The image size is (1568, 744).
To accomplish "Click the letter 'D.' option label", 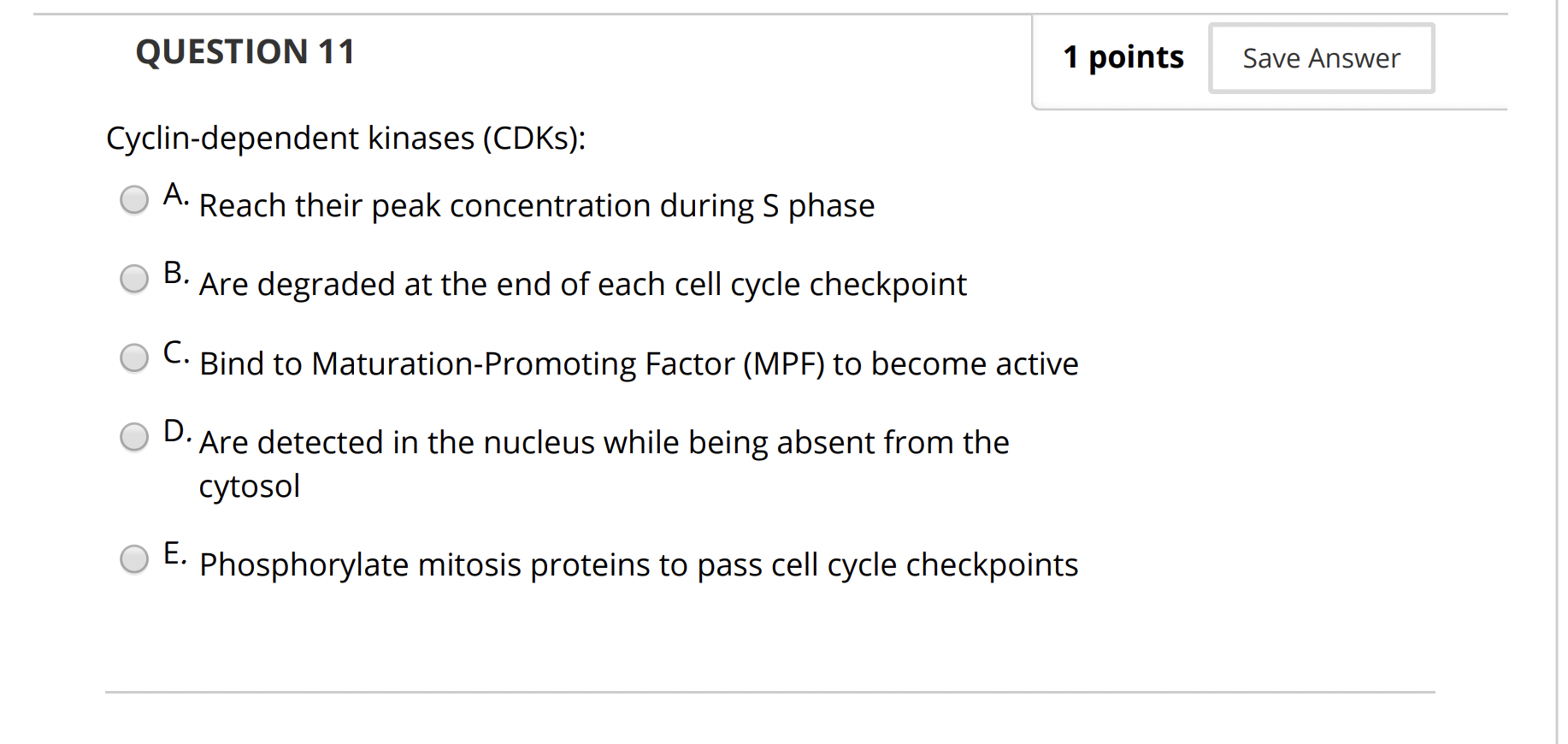I will (x=176, y=431).
